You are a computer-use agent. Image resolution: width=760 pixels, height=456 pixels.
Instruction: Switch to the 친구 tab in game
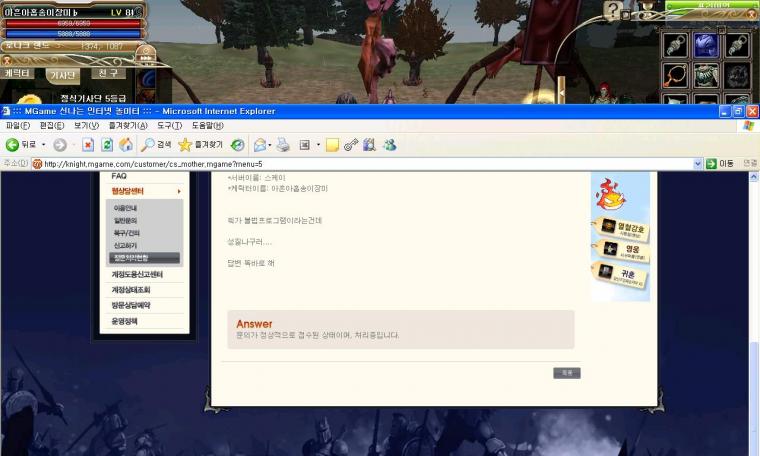tap(109, 73)
